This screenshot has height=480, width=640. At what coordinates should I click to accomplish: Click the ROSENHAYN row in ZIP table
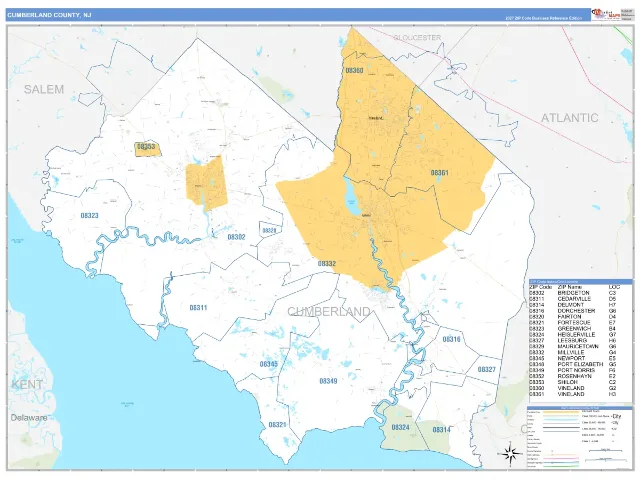574,376
